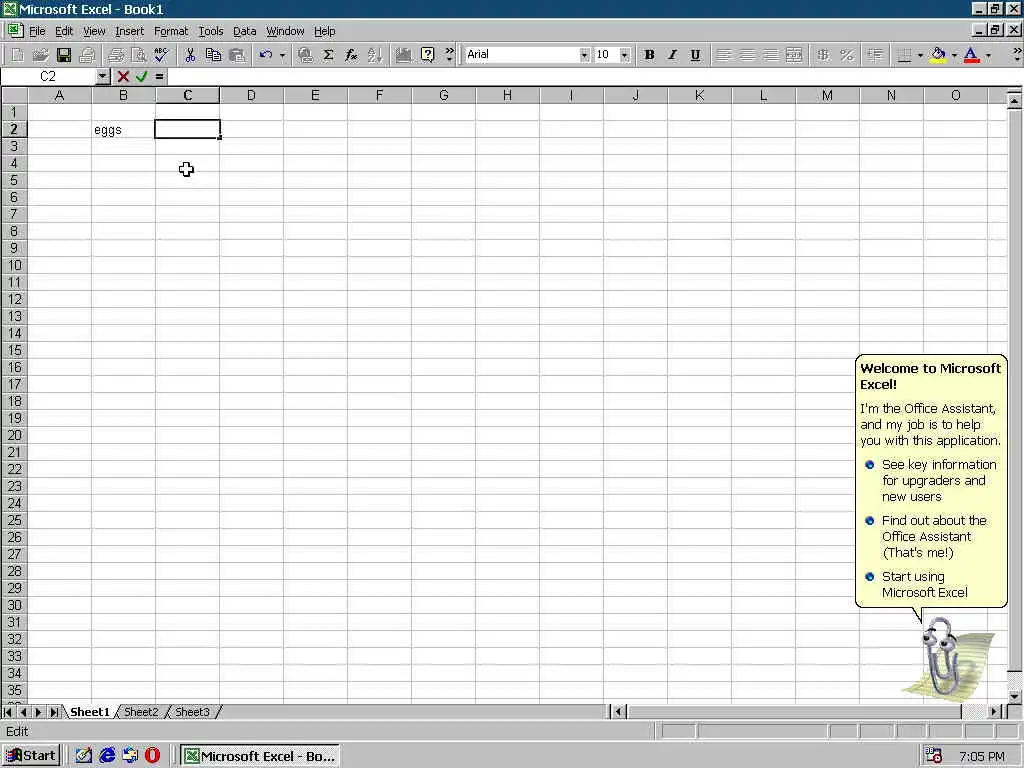Print the sheet using the Print icon
Viewport: 1024px width, 768px height.
(x=116, y=55)
